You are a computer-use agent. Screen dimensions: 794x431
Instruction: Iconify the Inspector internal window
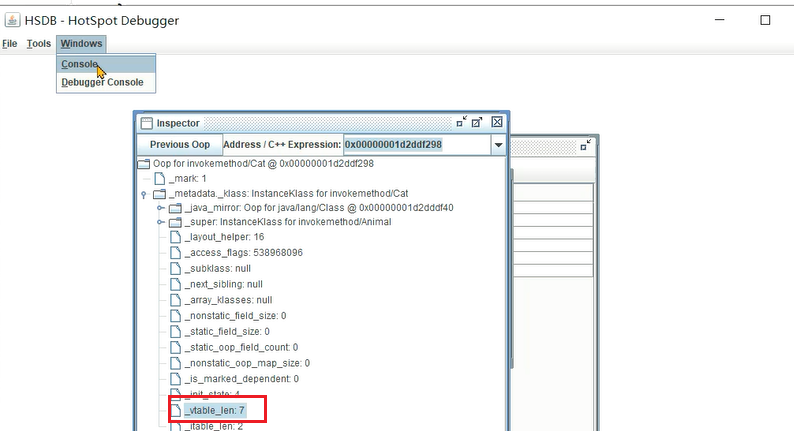pos(462,122)
